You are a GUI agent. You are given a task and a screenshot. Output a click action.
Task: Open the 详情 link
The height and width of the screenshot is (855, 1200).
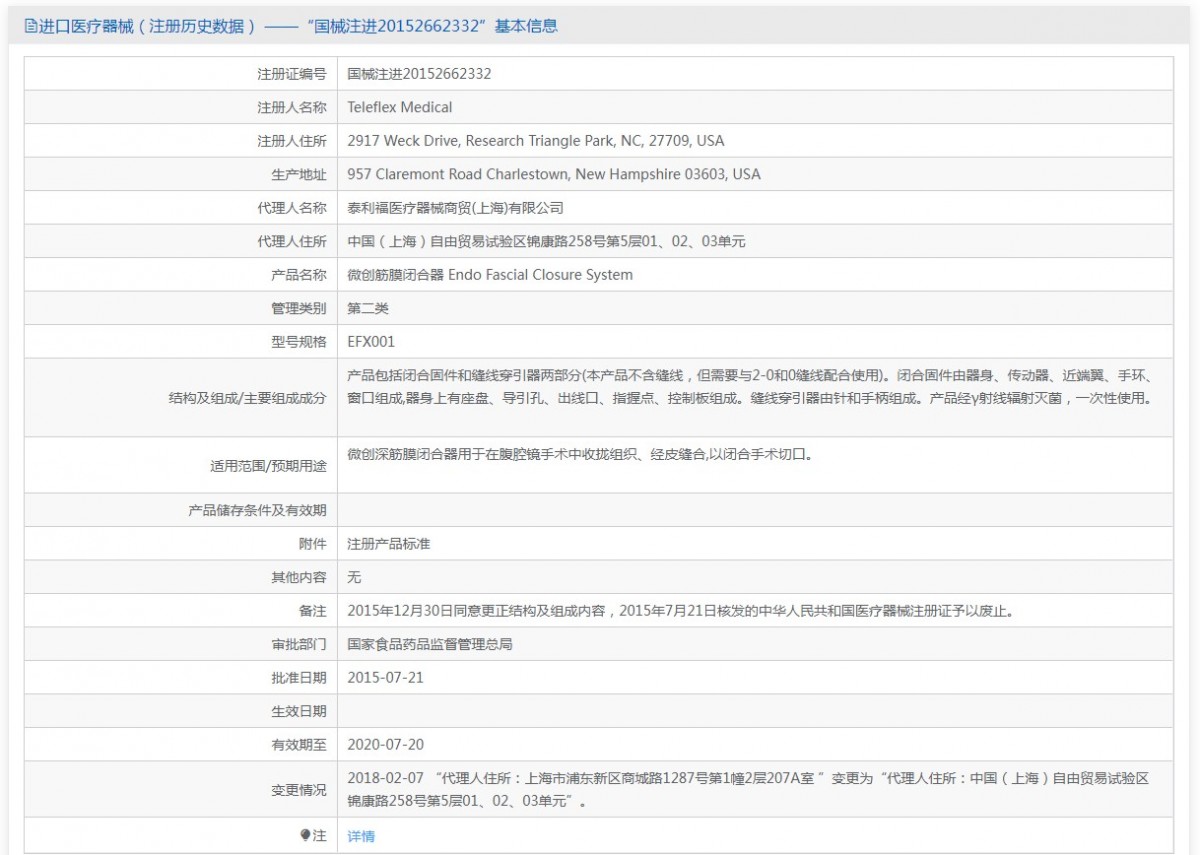[x=361, y=836]
